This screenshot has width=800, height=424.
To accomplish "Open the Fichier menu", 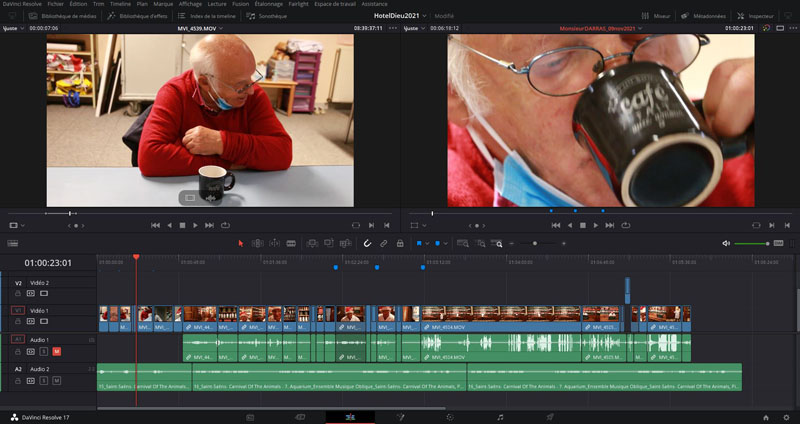I will [x=56, y=4].
